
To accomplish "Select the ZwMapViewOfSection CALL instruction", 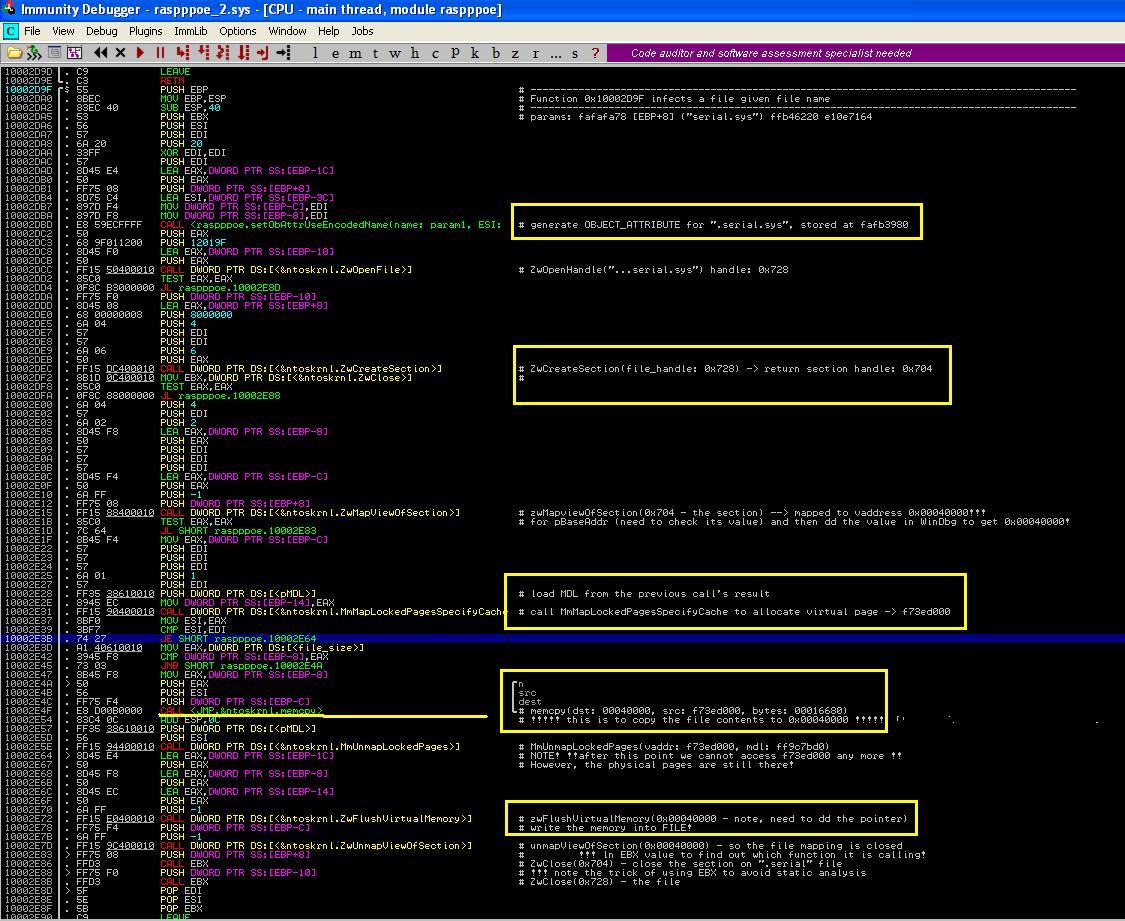I will click(x=309, y=513).
